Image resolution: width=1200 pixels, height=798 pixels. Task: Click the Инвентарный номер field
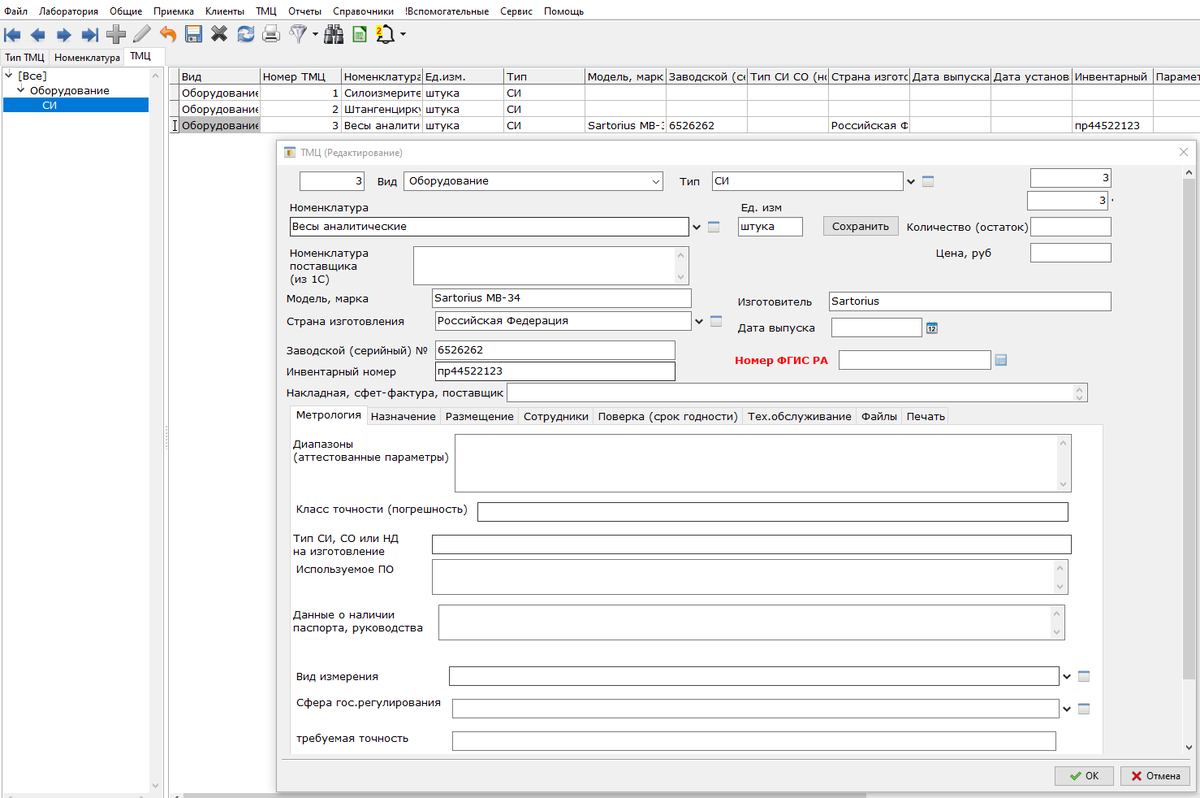[554, 371]
